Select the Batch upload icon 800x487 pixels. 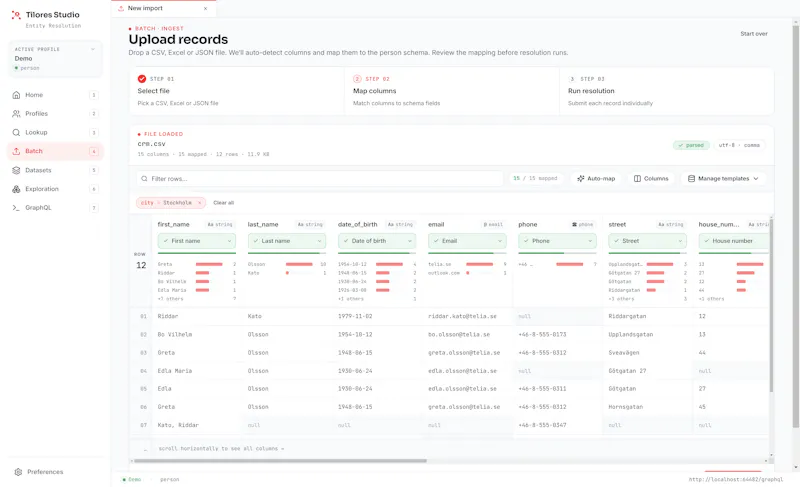[x=16, y=151]
